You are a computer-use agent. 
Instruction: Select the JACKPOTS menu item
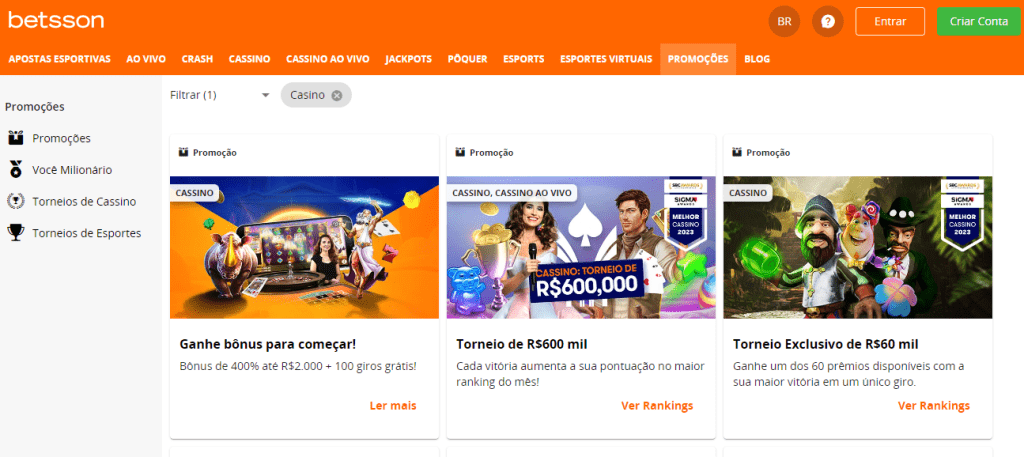click(408, 59)
